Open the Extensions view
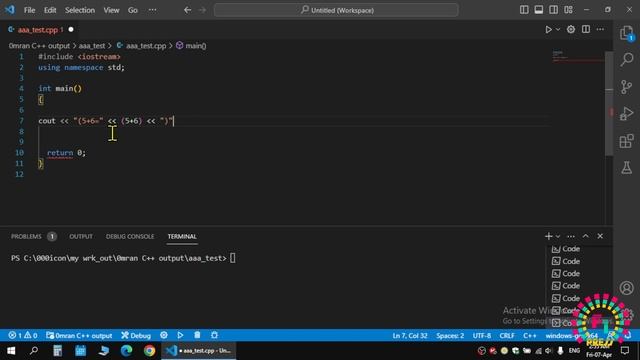This screenshot has width=640, height=360. point(627,141)
